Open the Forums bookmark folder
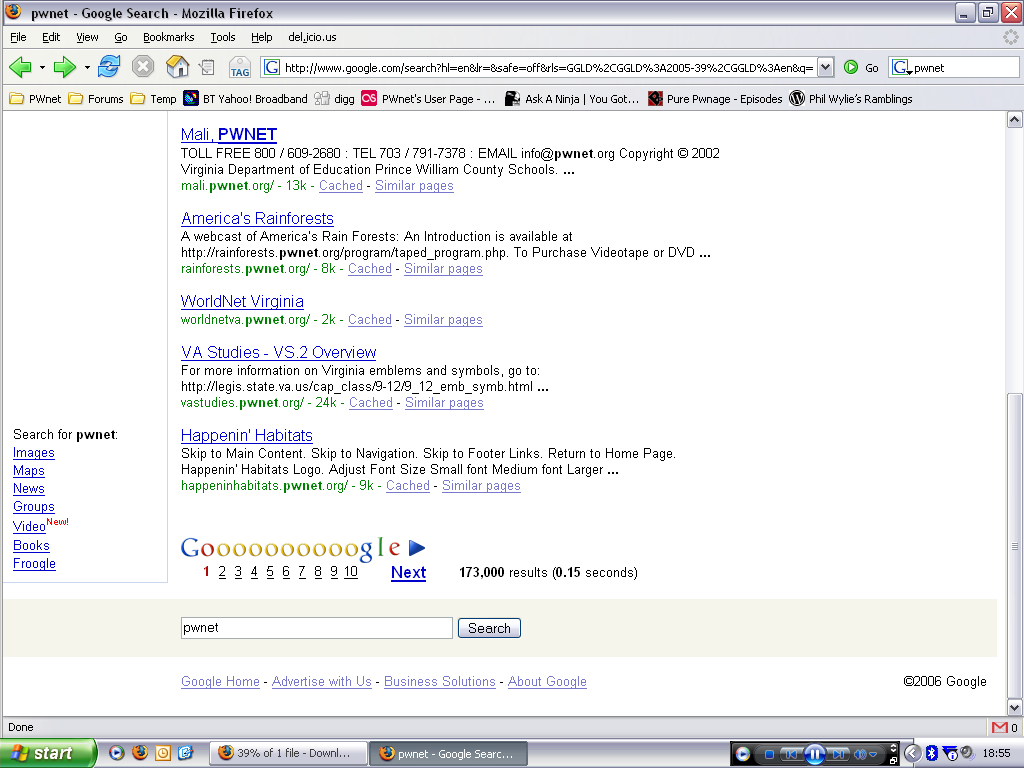Viewport: 1024px width, 768px height. coord(96,99)
